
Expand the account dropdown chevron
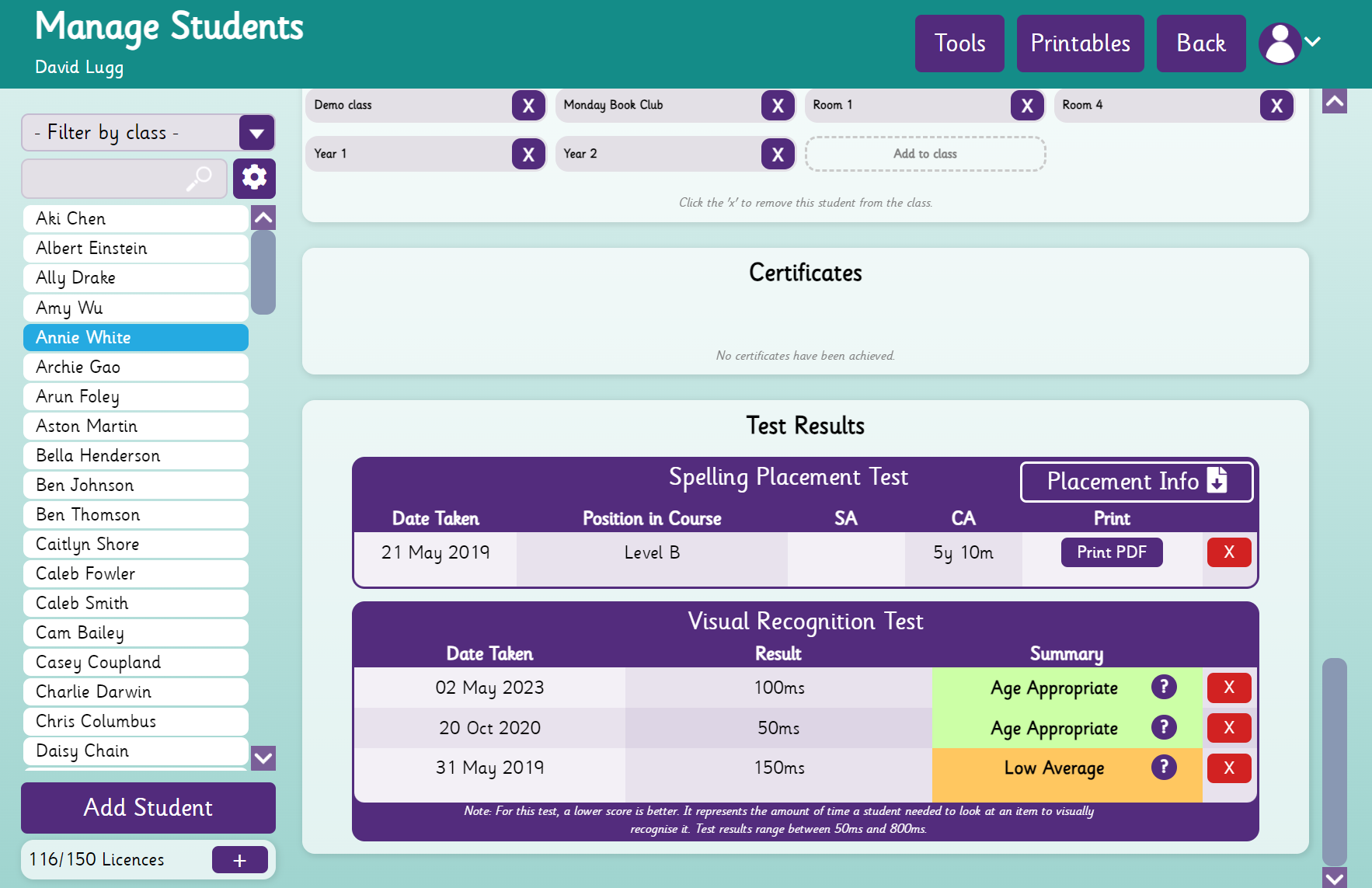pyautogui.click(x=1313, y=42)
